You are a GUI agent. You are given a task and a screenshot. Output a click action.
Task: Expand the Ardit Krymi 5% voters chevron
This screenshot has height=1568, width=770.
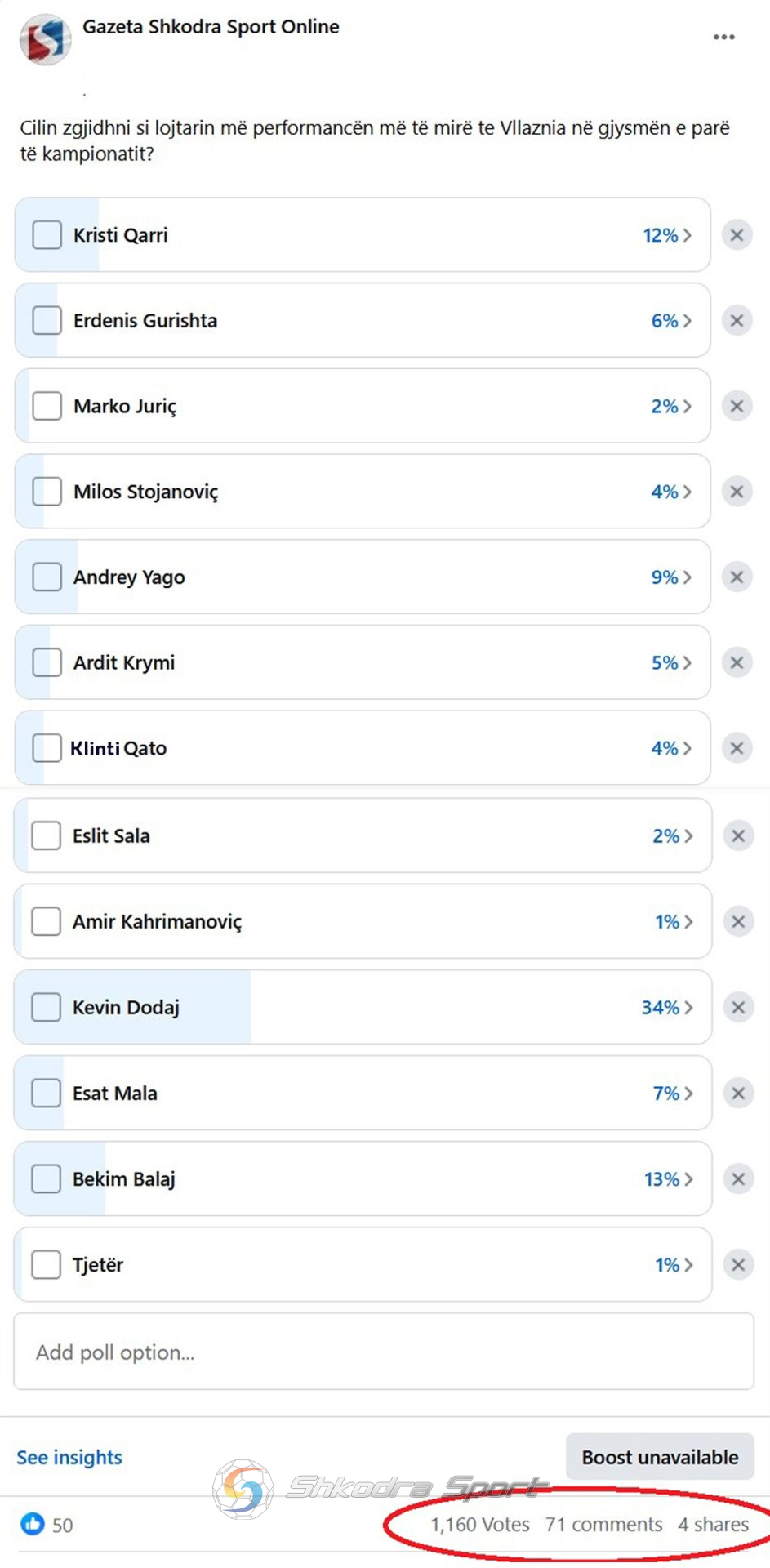pyautogui.click(x=671, y=662)
